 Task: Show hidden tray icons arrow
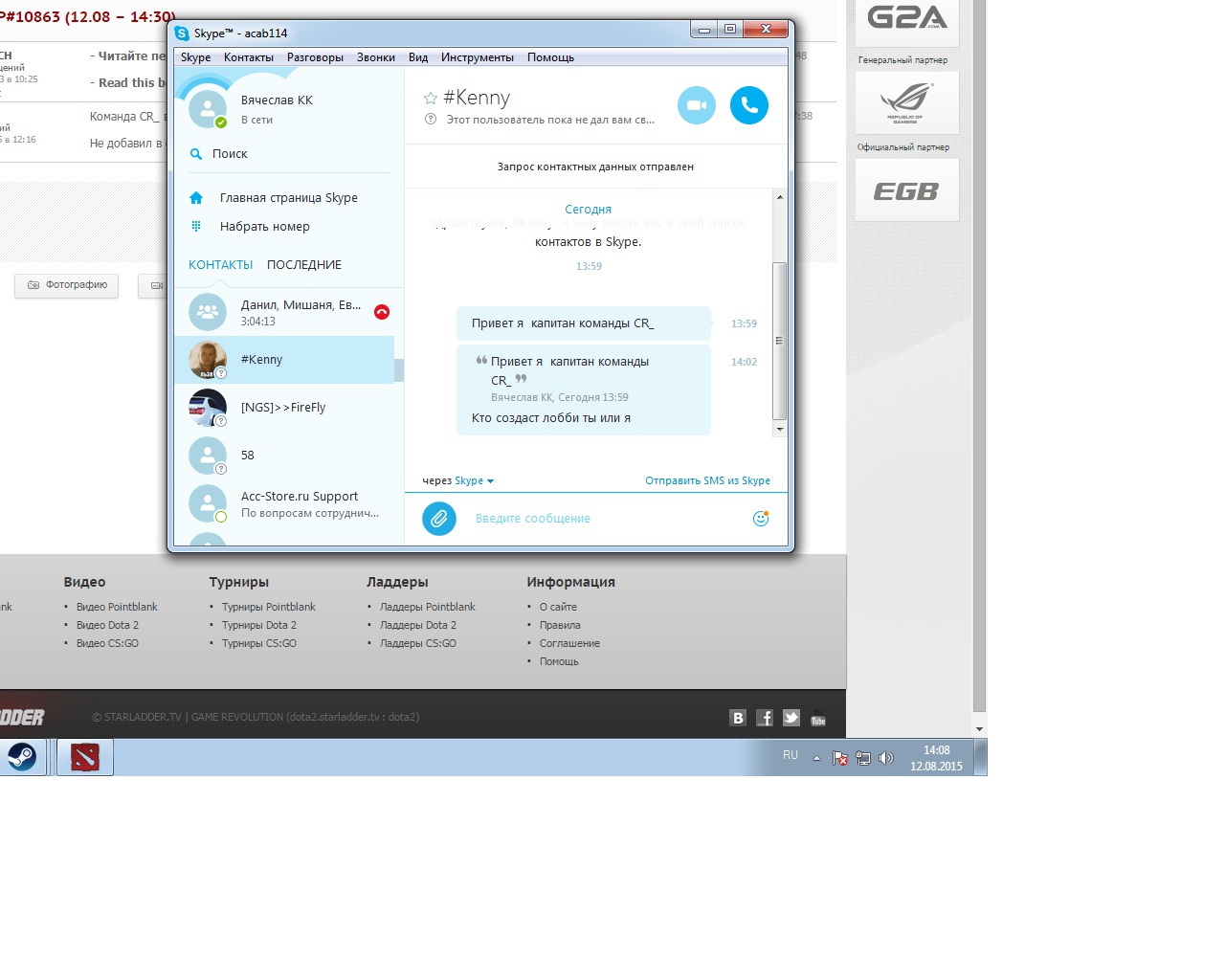tap(816, 758)
